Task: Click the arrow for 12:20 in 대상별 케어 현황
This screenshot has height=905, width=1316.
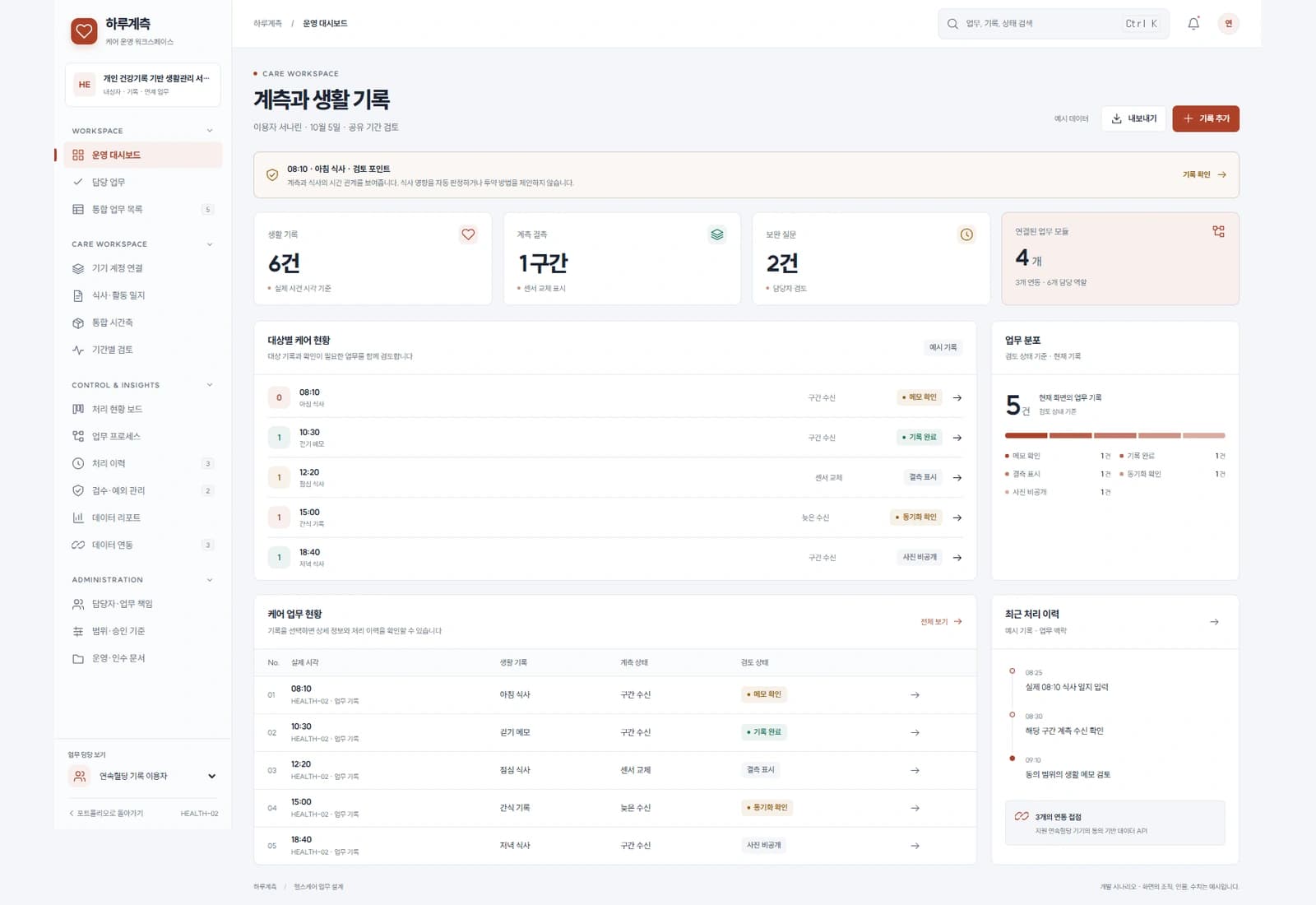Action: 957,477
